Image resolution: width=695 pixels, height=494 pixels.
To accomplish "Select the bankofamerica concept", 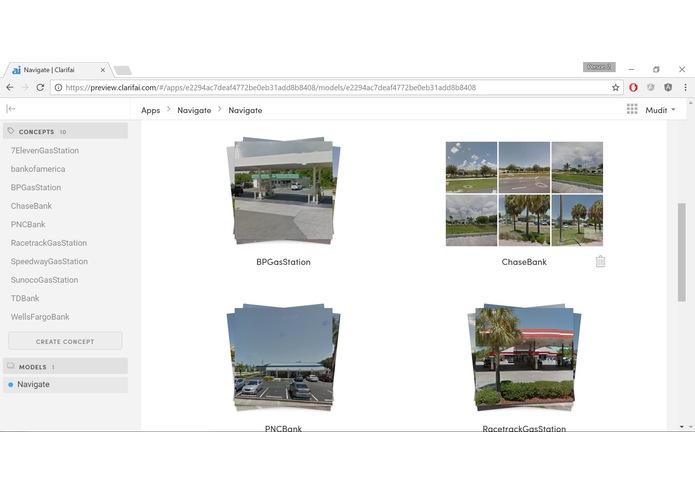I will coord(38,169).
